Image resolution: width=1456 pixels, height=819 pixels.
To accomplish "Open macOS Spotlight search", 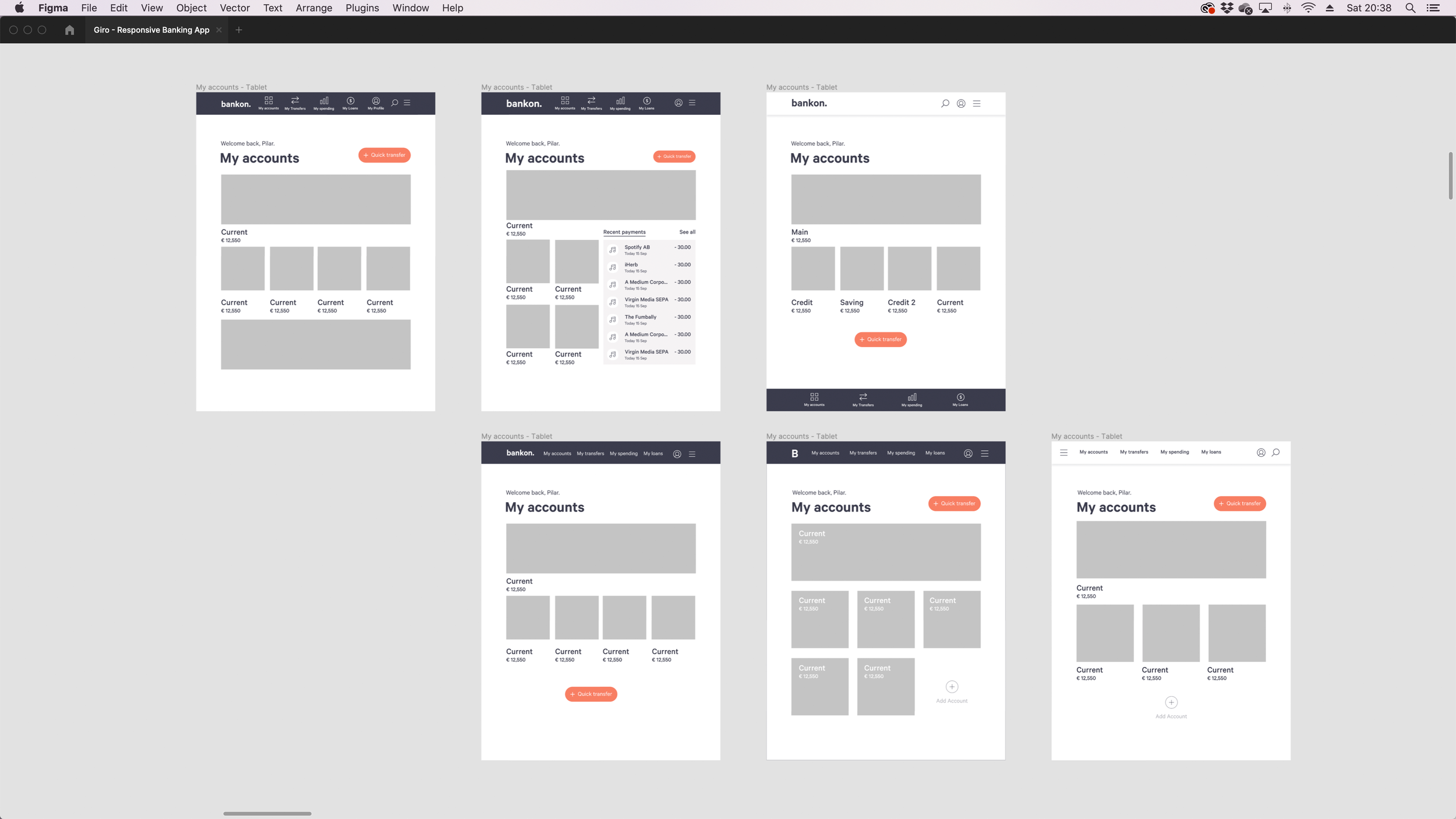I will pos(1411,8).
